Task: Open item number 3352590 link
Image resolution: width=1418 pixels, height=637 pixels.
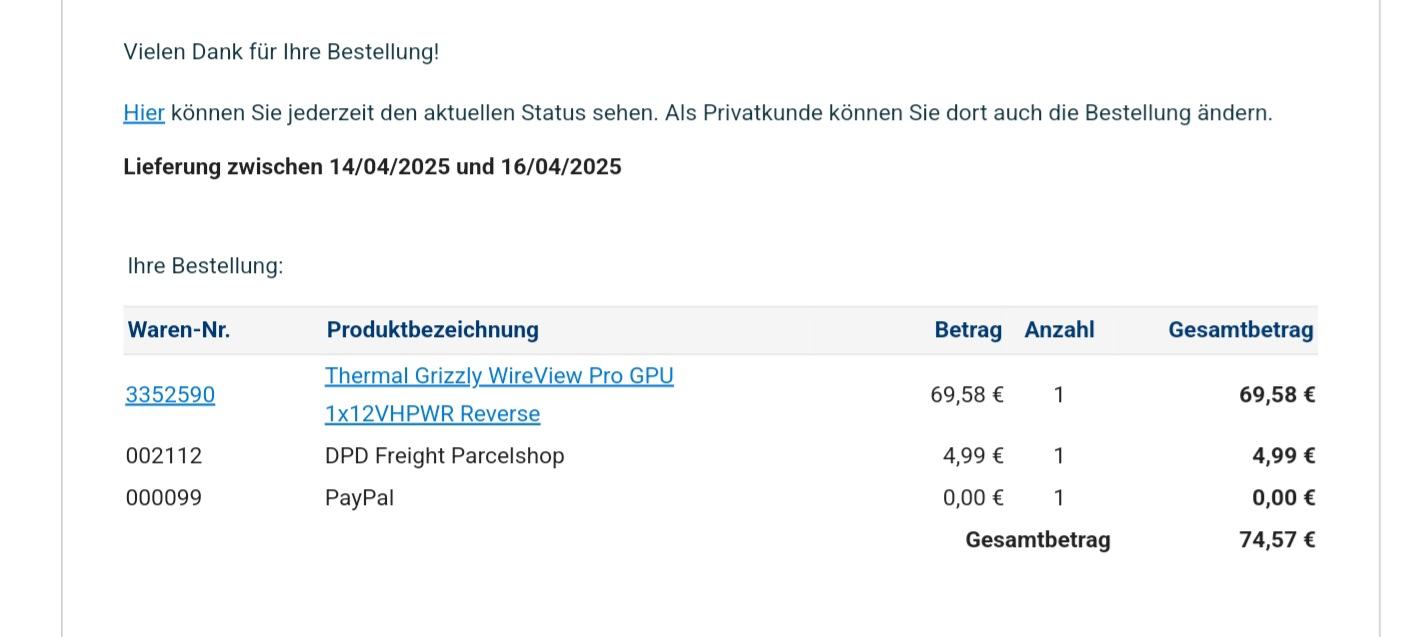Action: [170, 395]
